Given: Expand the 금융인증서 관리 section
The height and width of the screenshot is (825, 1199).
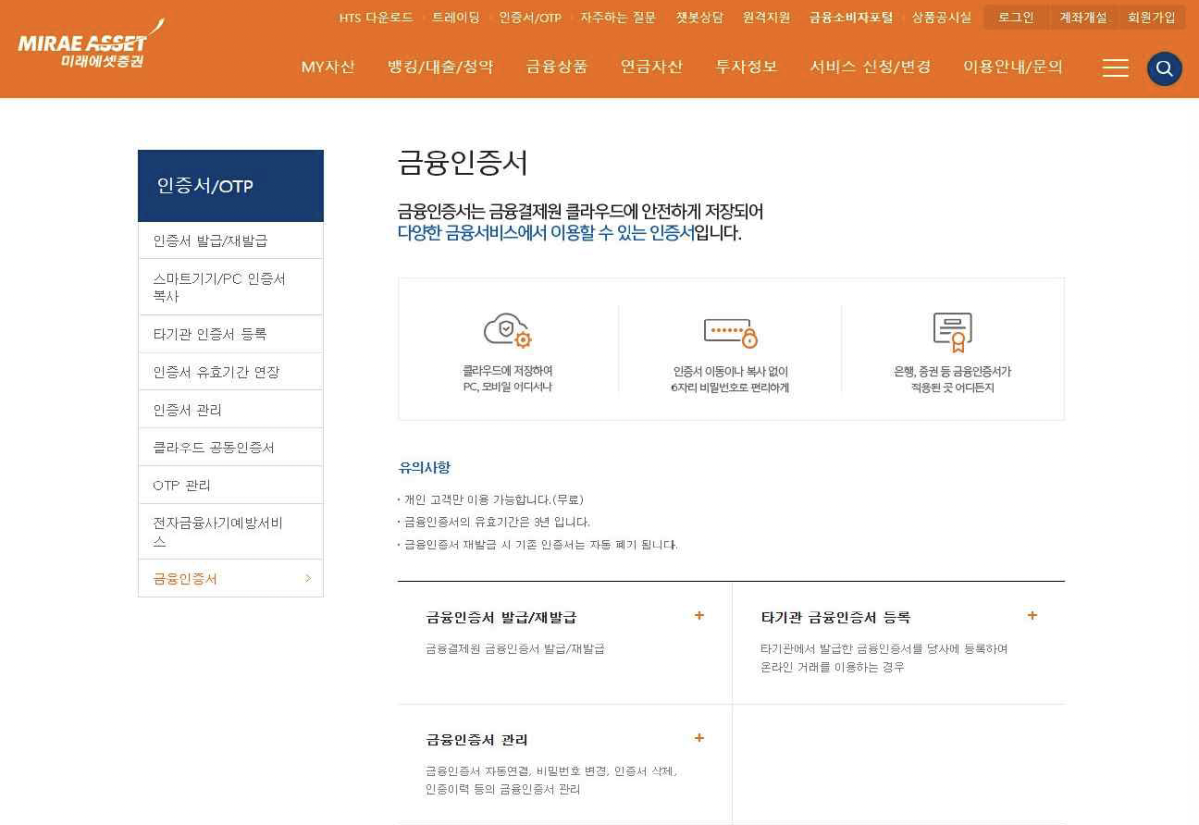Looking at the screenshot, I should tap(698, 737).
